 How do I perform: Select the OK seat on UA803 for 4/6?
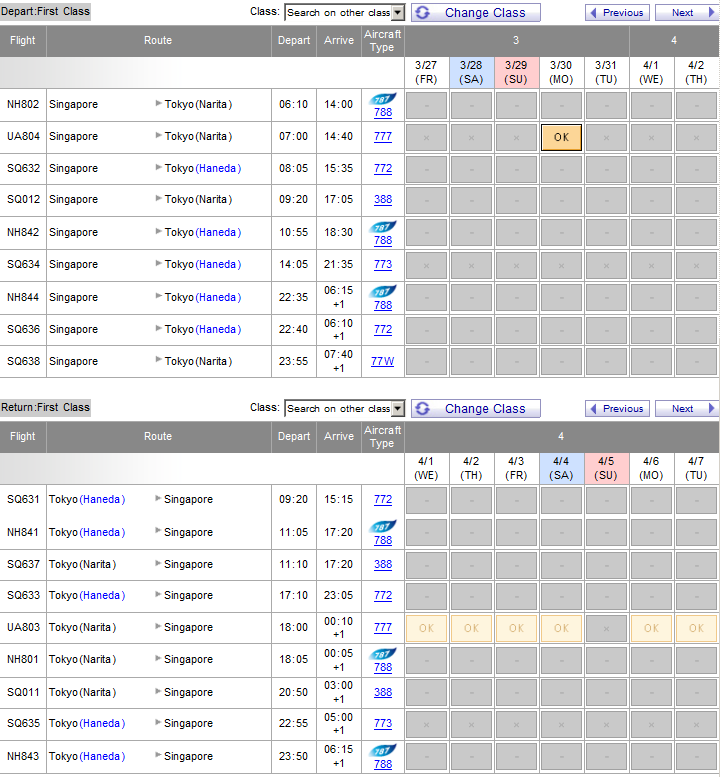651,628
